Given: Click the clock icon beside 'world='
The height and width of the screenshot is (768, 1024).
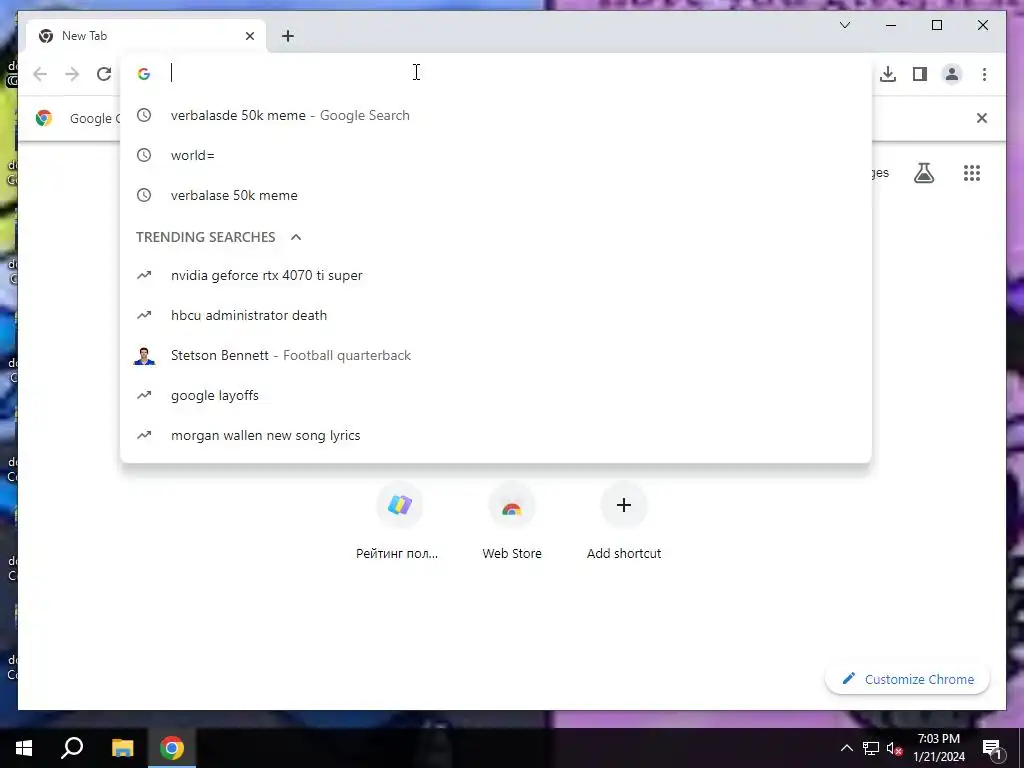Looking at the screenshot, I should 144,155.
